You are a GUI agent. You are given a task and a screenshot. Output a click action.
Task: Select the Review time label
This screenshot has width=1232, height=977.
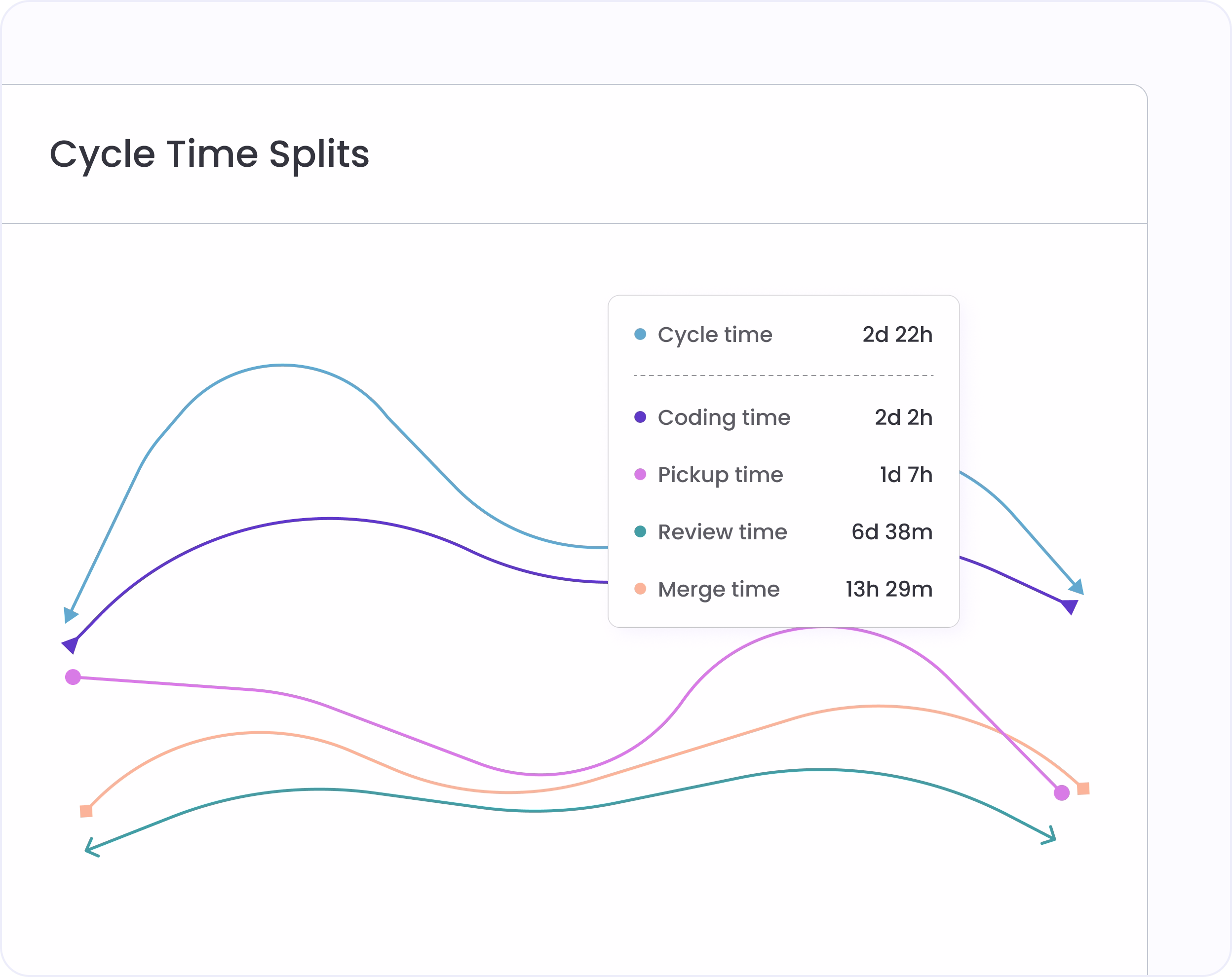click(722, 532)
